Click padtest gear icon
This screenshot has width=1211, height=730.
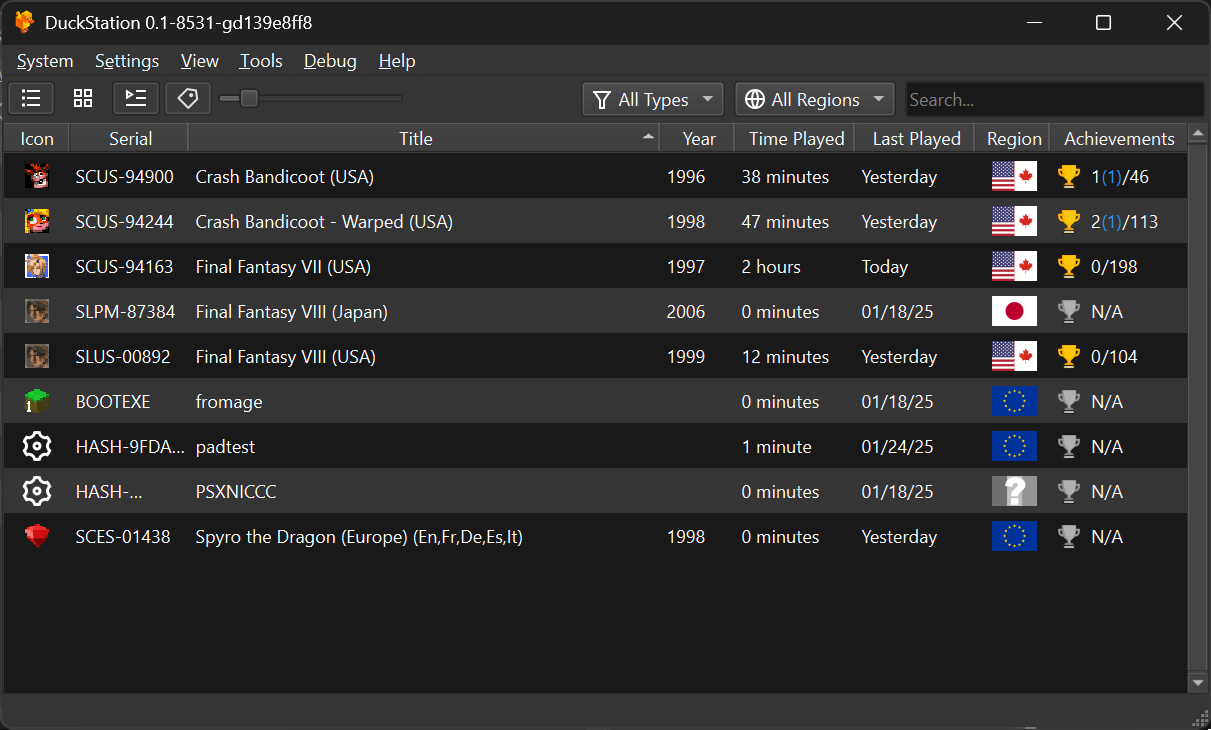tap(37, 447)
